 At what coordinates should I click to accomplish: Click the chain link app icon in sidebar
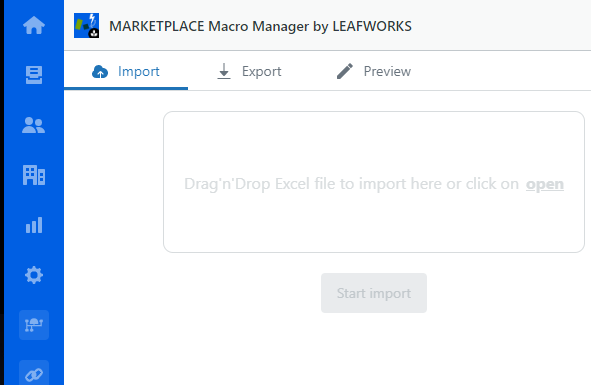point(34,374)
